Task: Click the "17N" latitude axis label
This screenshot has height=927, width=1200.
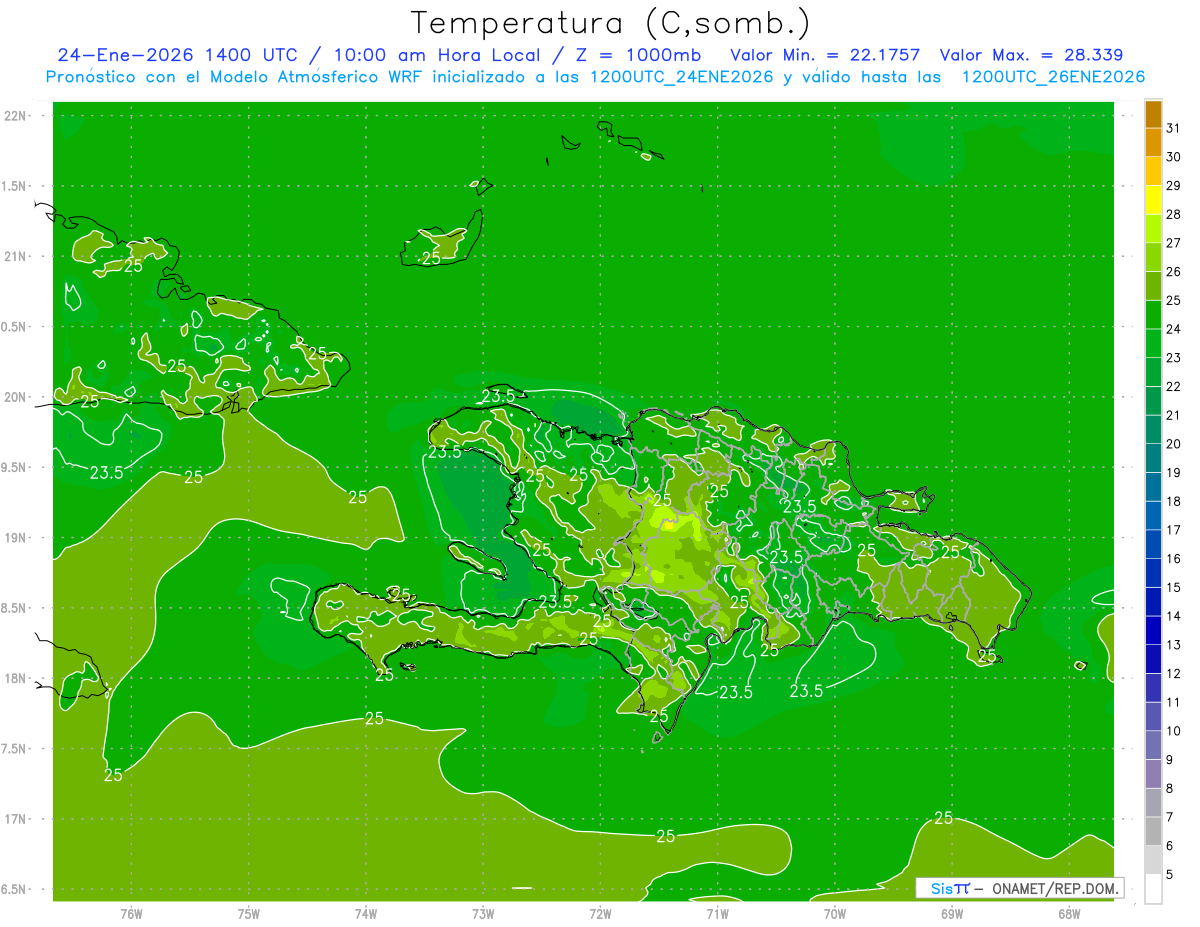Action: point(17,819)
